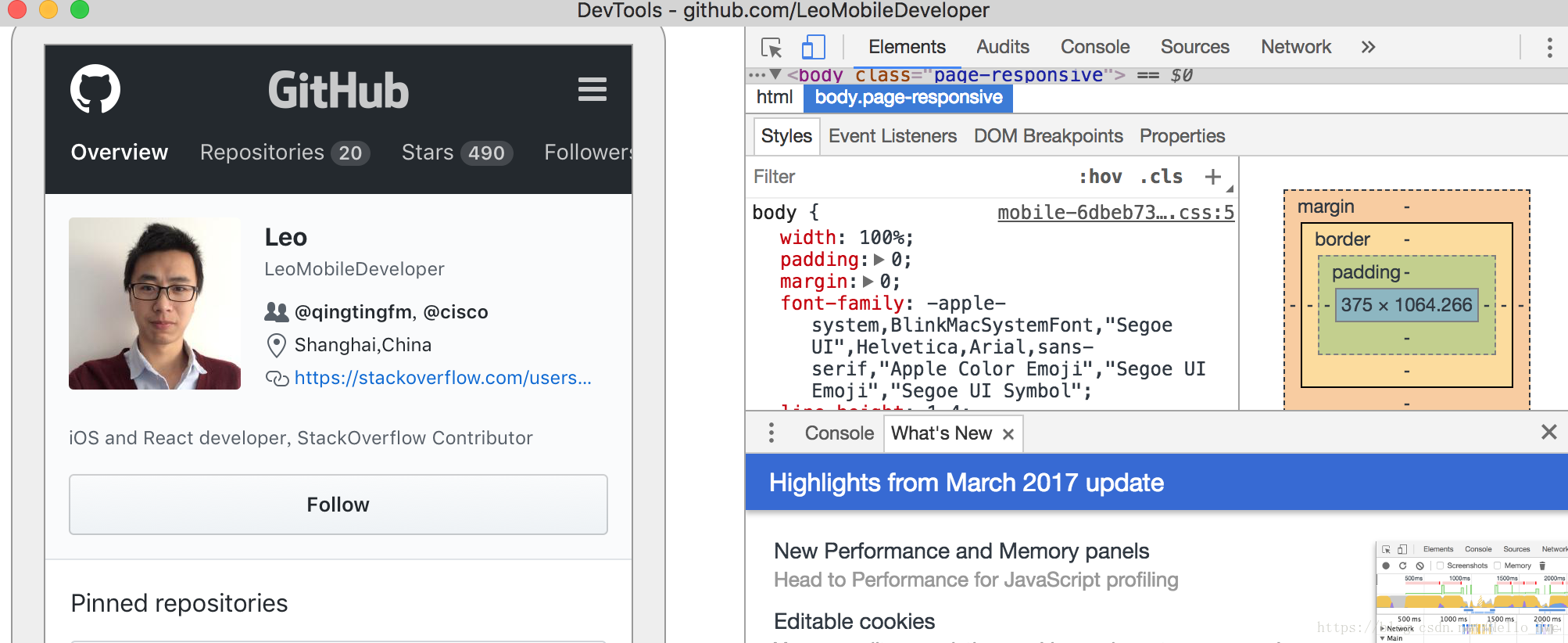Screen dimensions: 1568x643
Task: Expand the margin shorthand triangle
Action: coord(868,282)
